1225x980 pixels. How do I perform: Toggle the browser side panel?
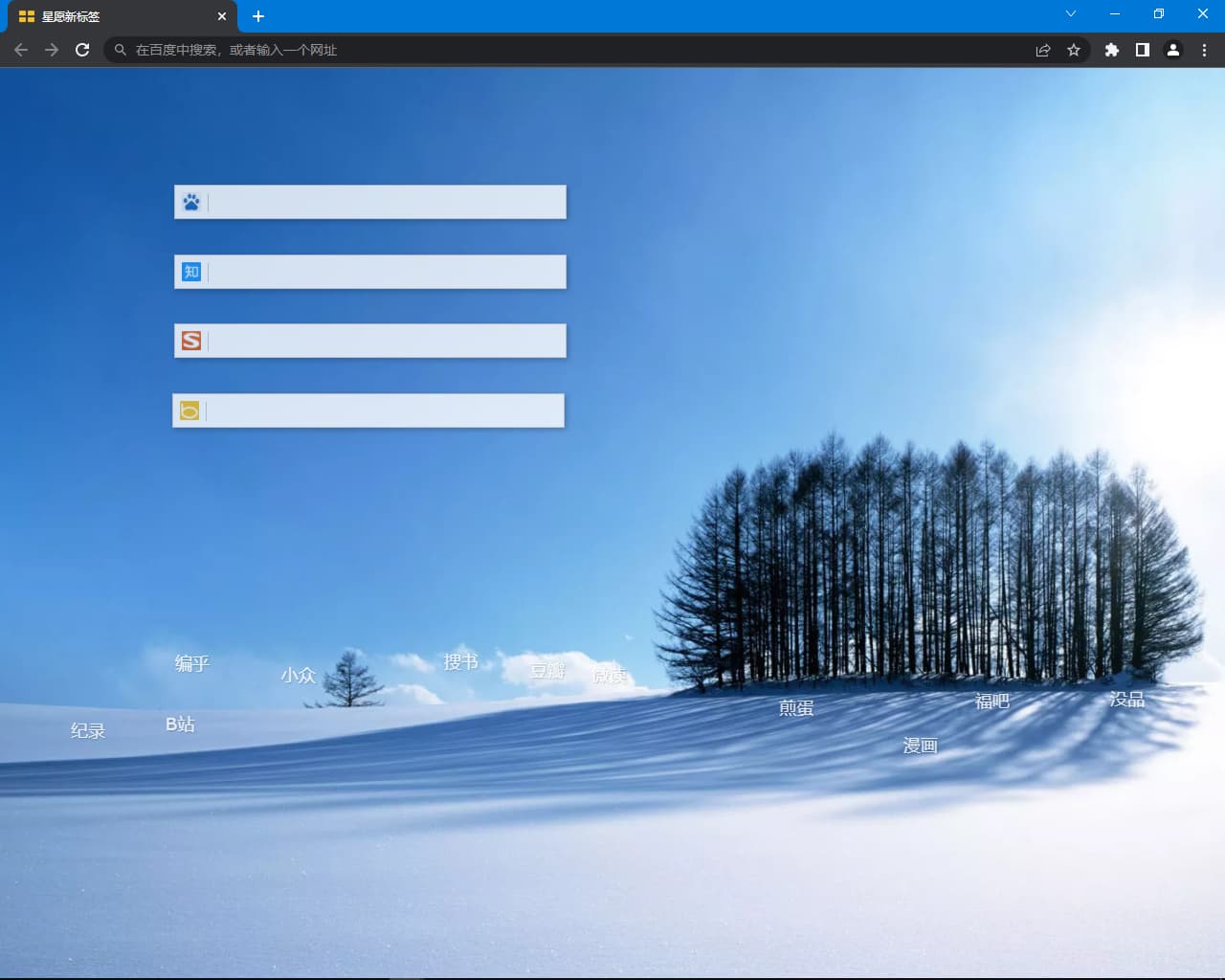click(1142, 50)
